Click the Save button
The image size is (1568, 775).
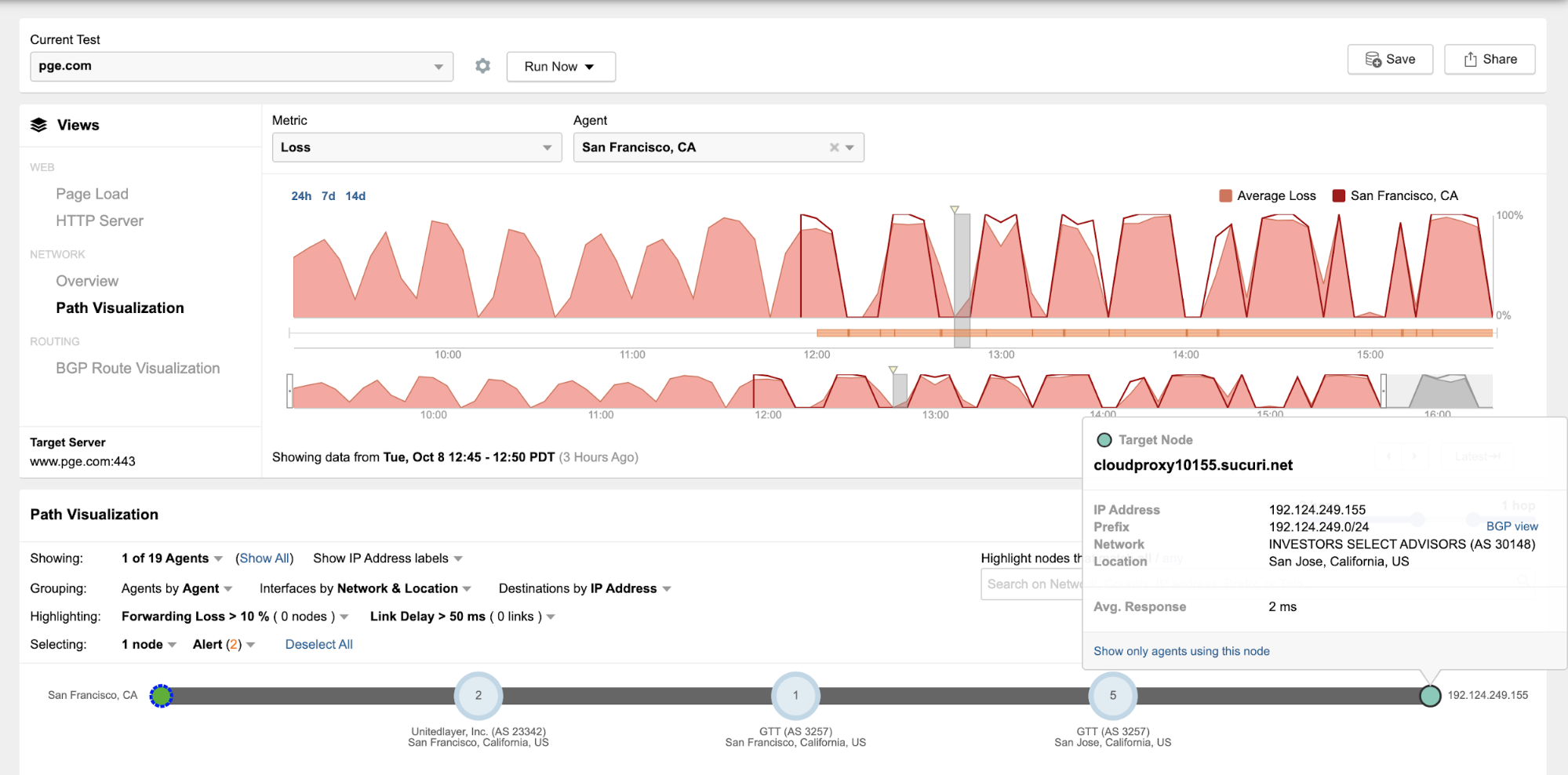coord(1390,60)
